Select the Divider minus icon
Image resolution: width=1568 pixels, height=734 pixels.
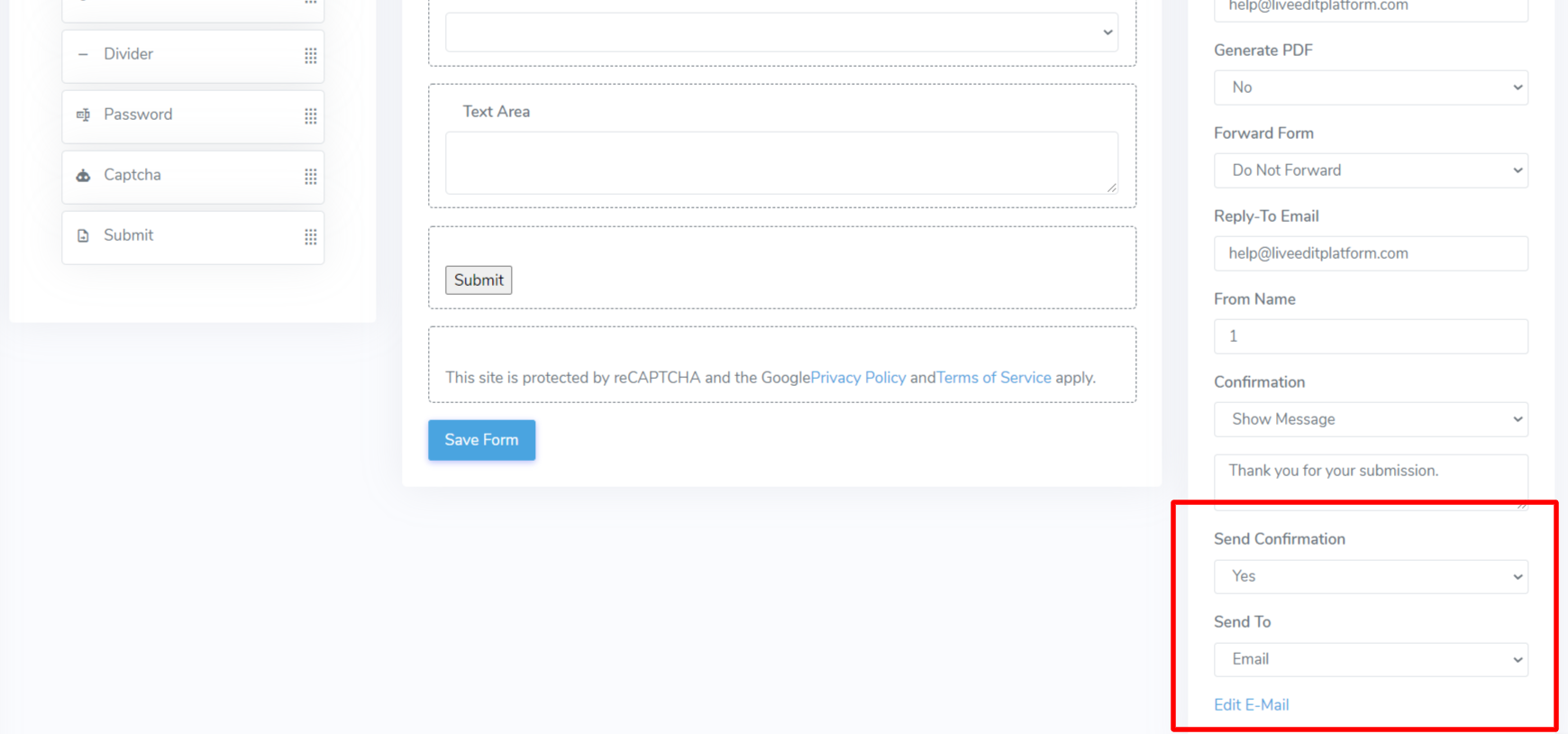click(x=83, y=54)
